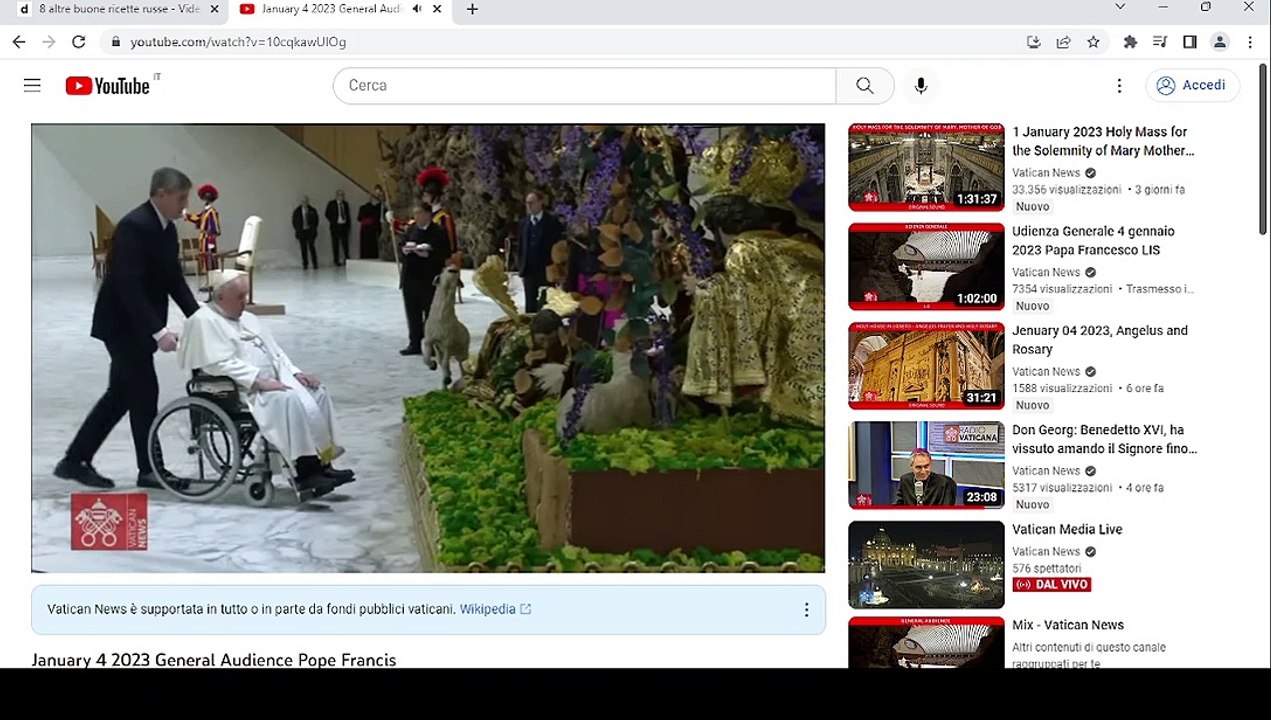The image size is (1271, 720).
Task: Open a new browser tab
Action: pos(472,9)
